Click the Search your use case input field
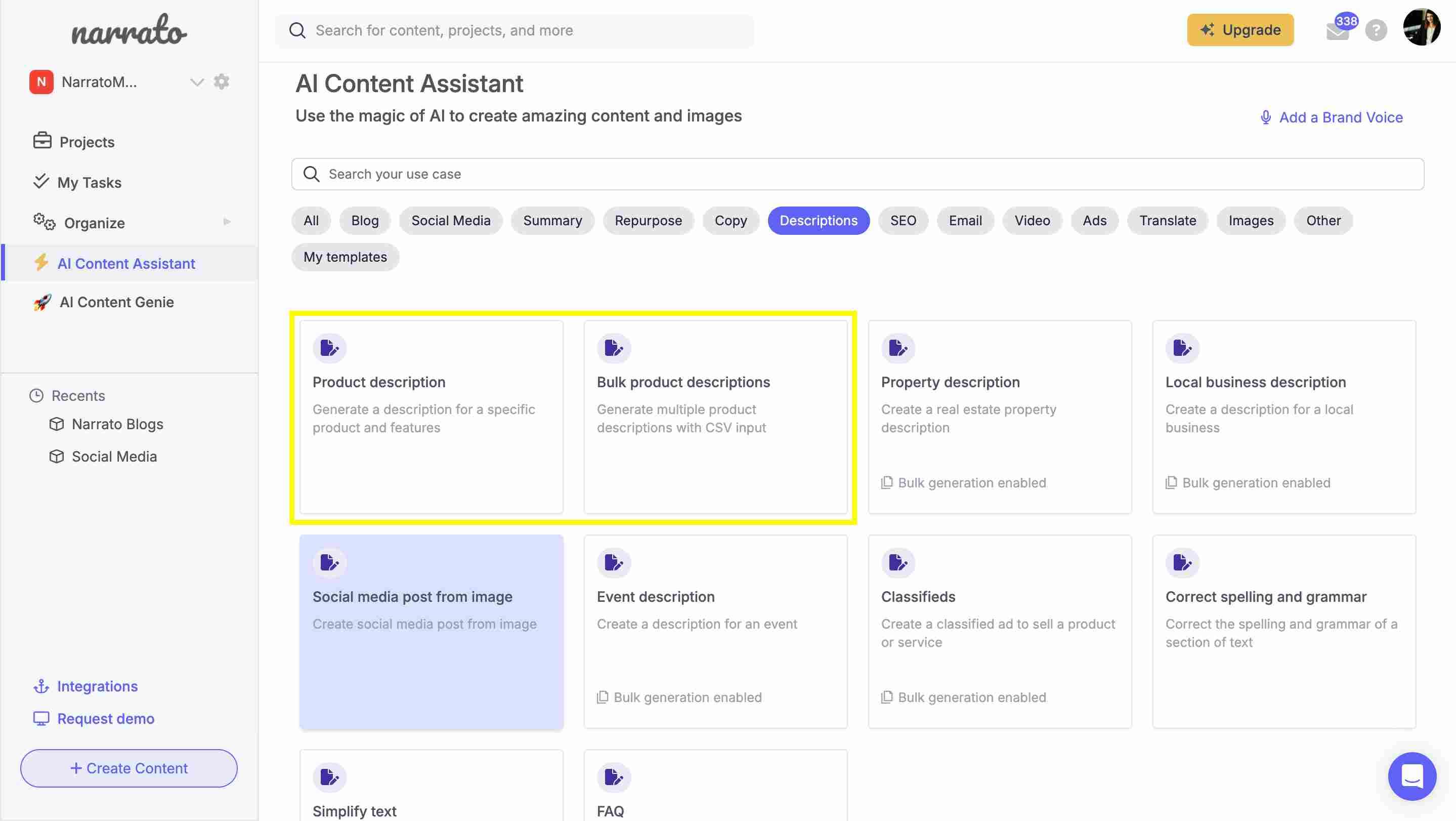This screenshot has height=821, width=1456. pyautogui.click(x=857, y=174)
